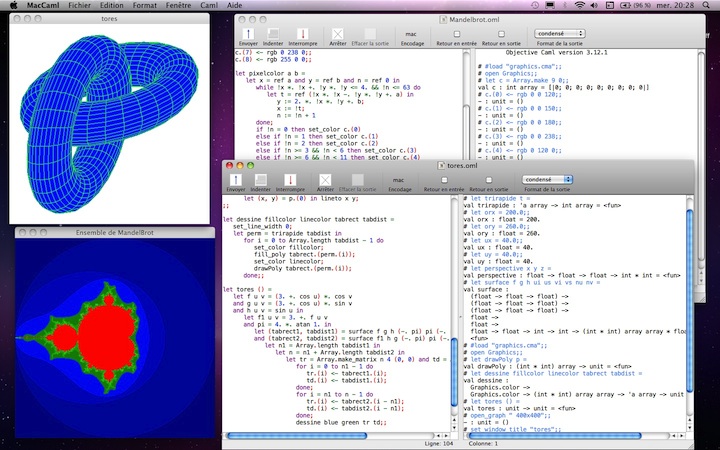Open Spotlight search magnifier
This screenshot has width=720, height=450.
click(706, 6)
